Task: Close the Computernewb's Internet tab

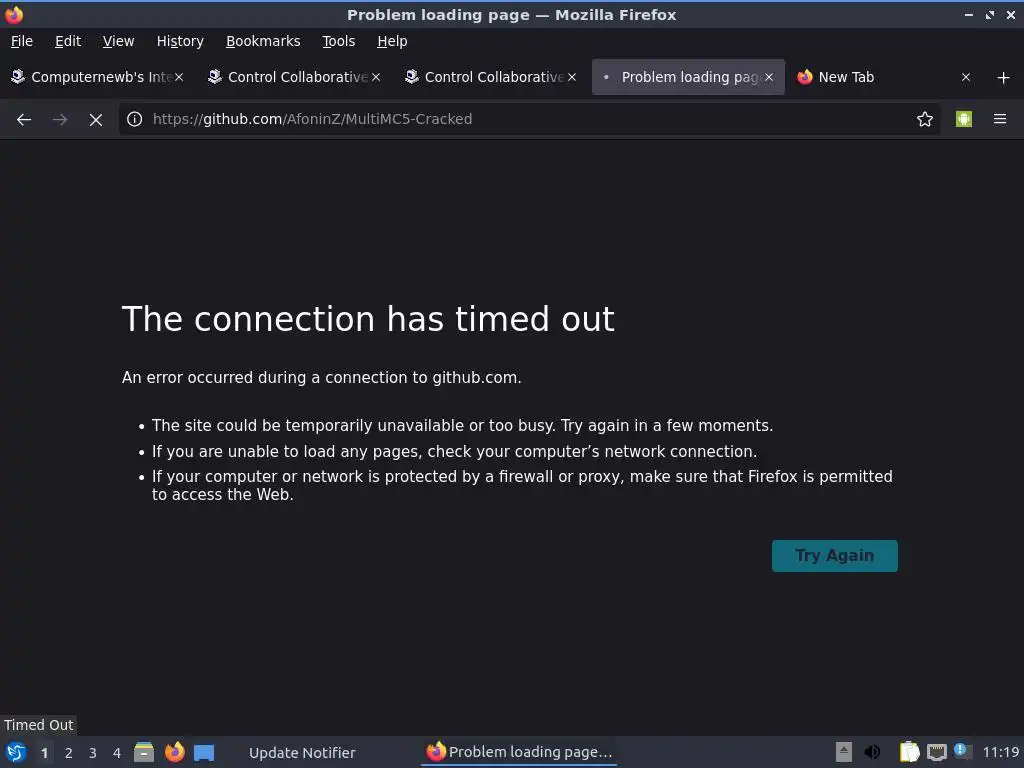Action: click(x=179, y=77)
